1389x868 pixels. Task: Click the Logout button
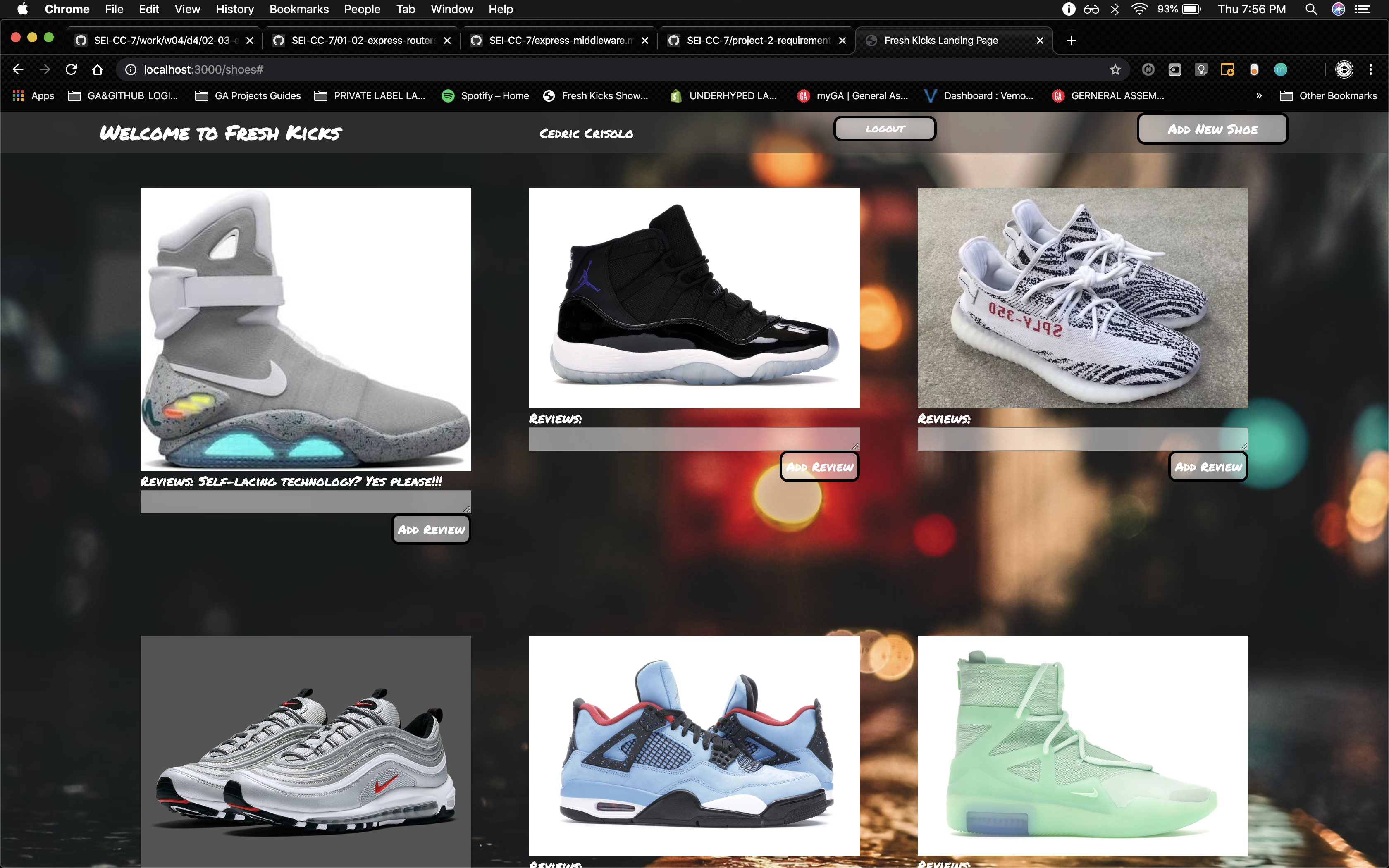click(x=885, y=129)
